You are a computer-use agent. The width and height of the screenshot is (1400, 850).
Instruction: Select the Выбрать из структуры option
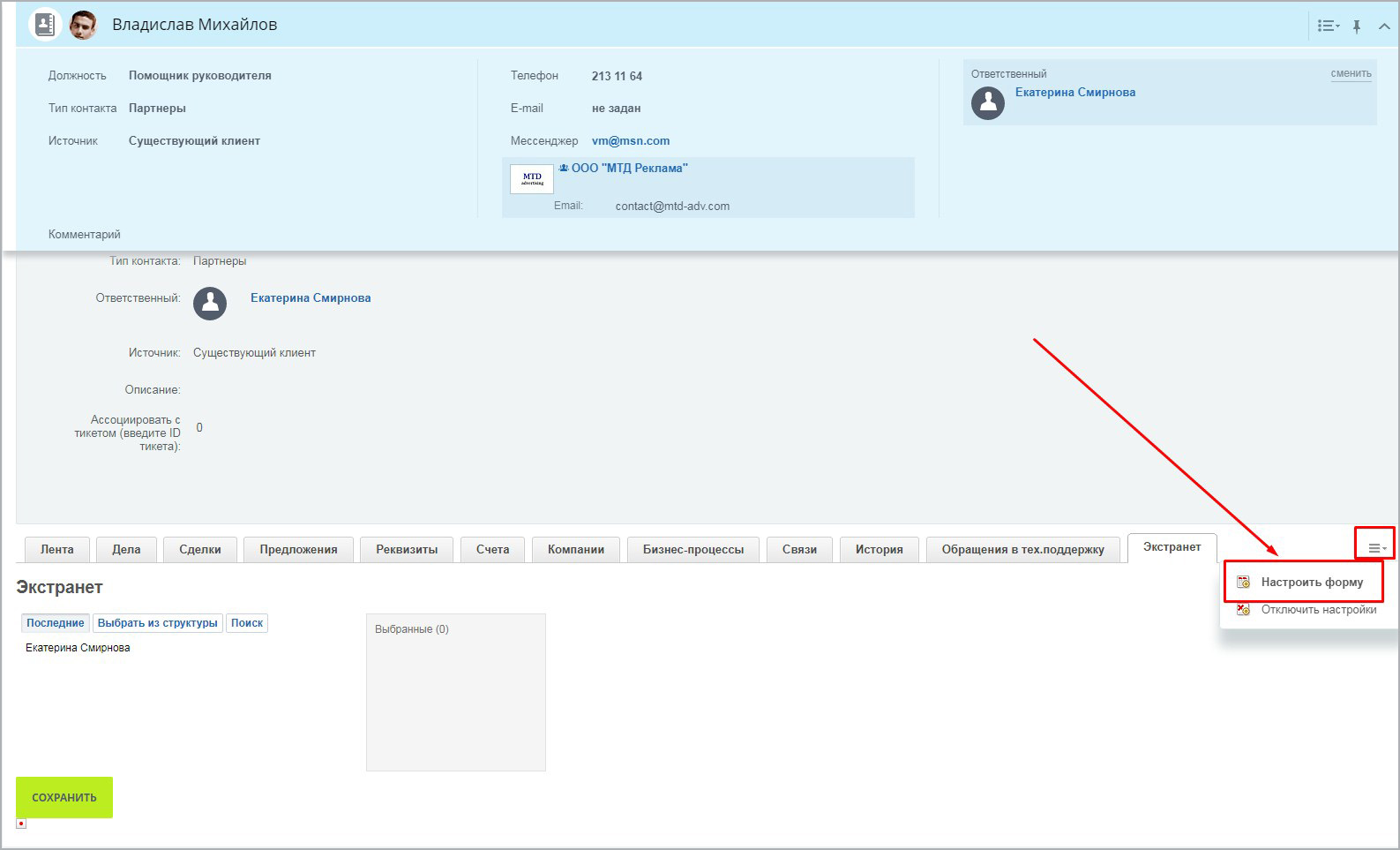click(158, 623)
